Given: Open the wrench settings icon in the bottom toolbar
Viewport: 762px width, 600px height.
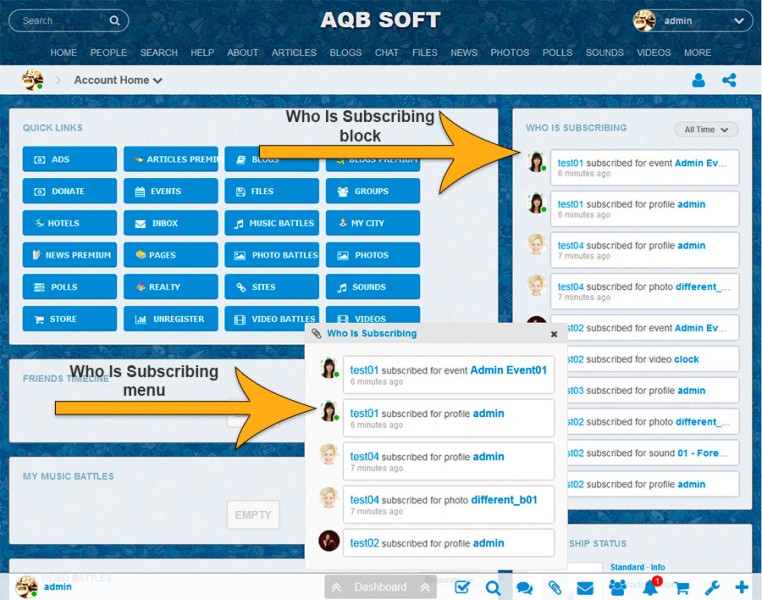Looking at the screenshot, I should pos(712,588).
